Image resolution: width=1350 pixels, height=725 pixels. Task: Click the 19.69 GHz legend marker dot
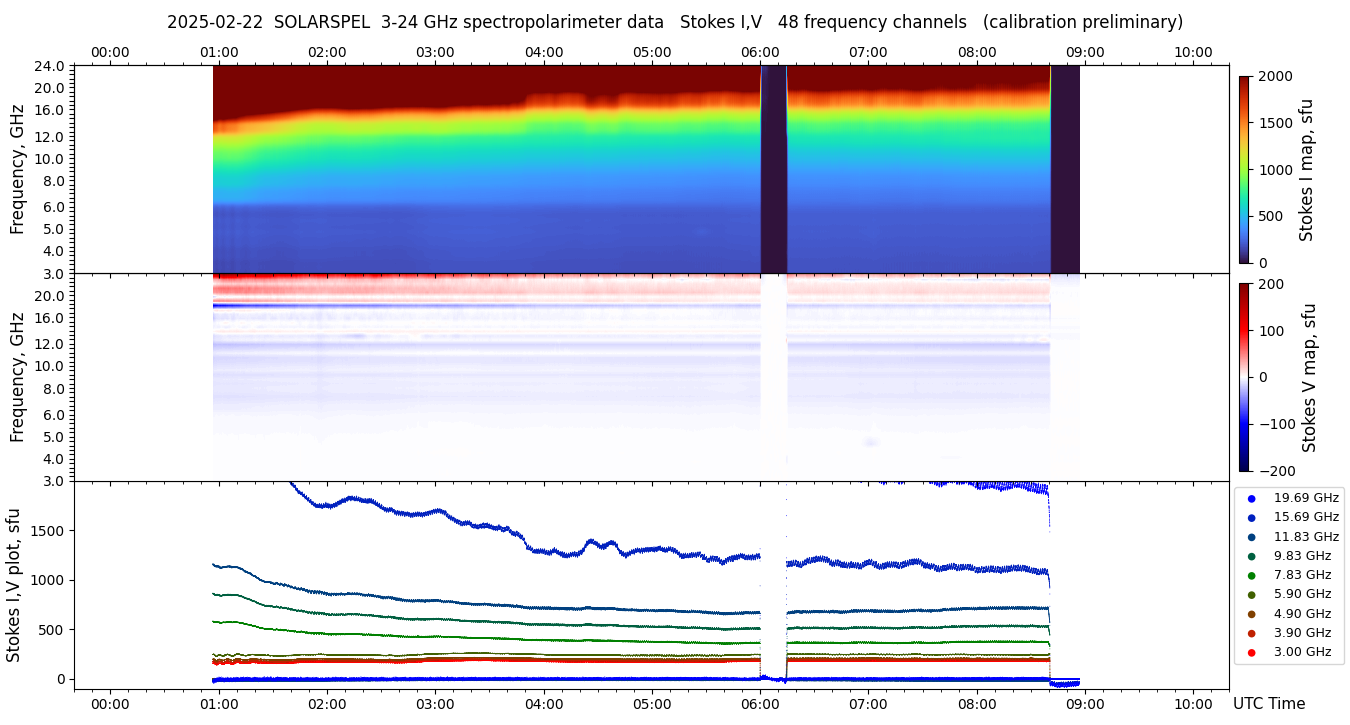[x=1251, y=498]
